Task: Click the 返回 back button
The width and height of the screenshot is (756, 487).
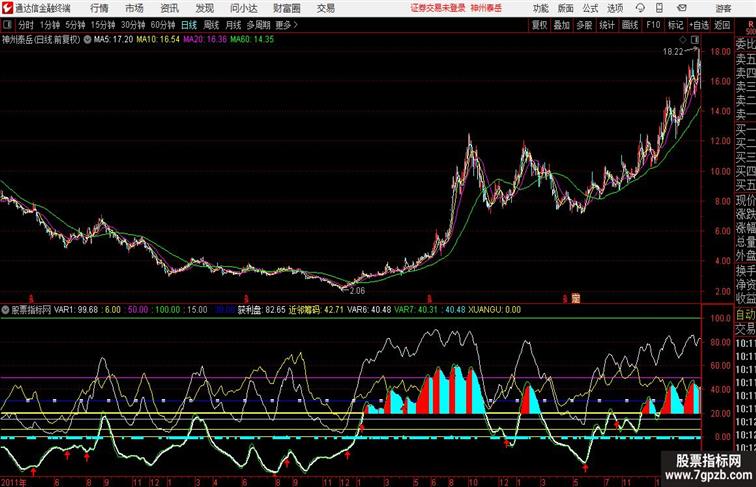Action: tap(722, 25)
